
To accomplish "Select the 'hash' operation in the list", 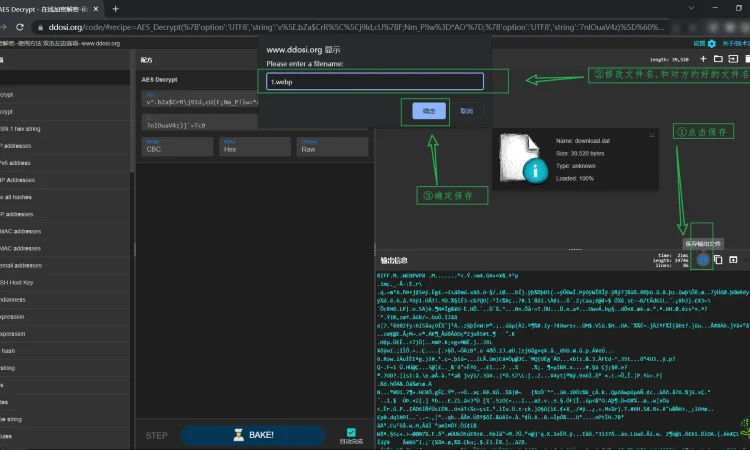I will coord(65,351).
